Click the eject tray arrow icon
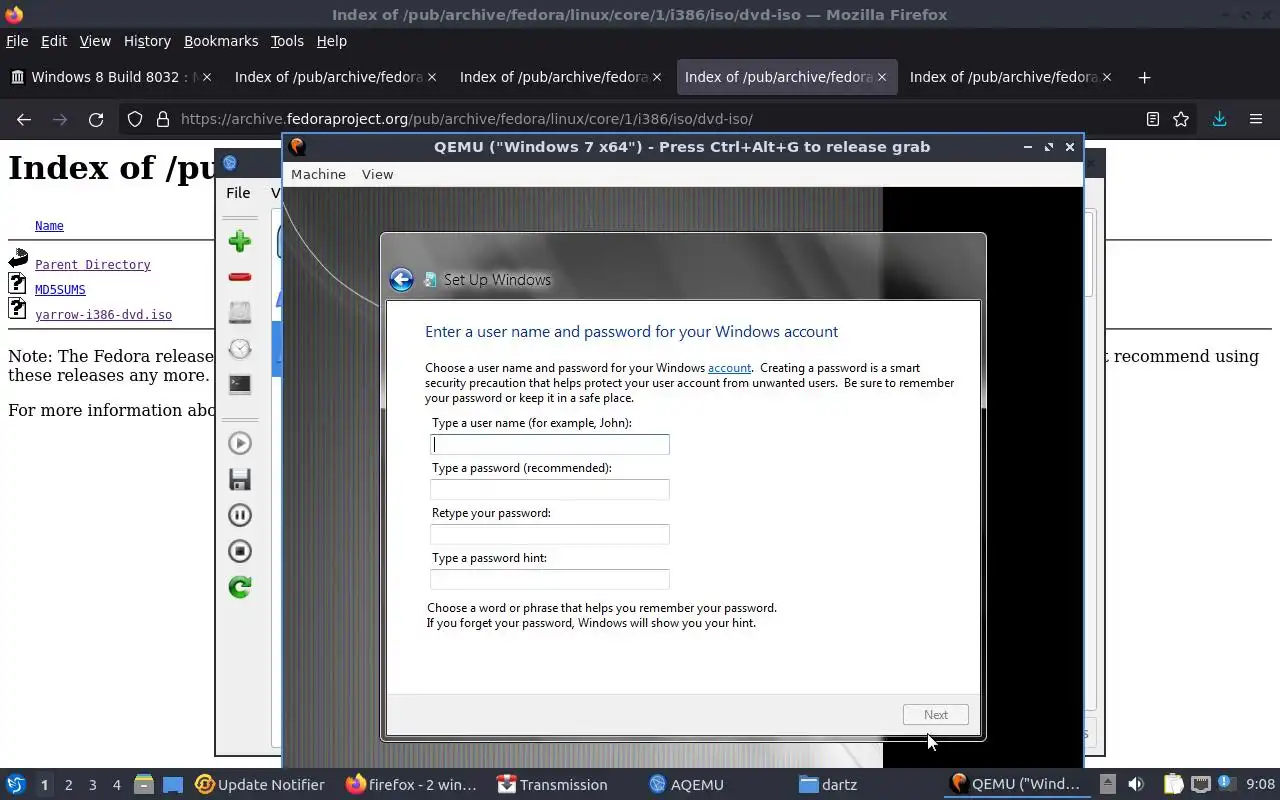Viewport: 1280px width, 800px height. tap(1107, 784)
